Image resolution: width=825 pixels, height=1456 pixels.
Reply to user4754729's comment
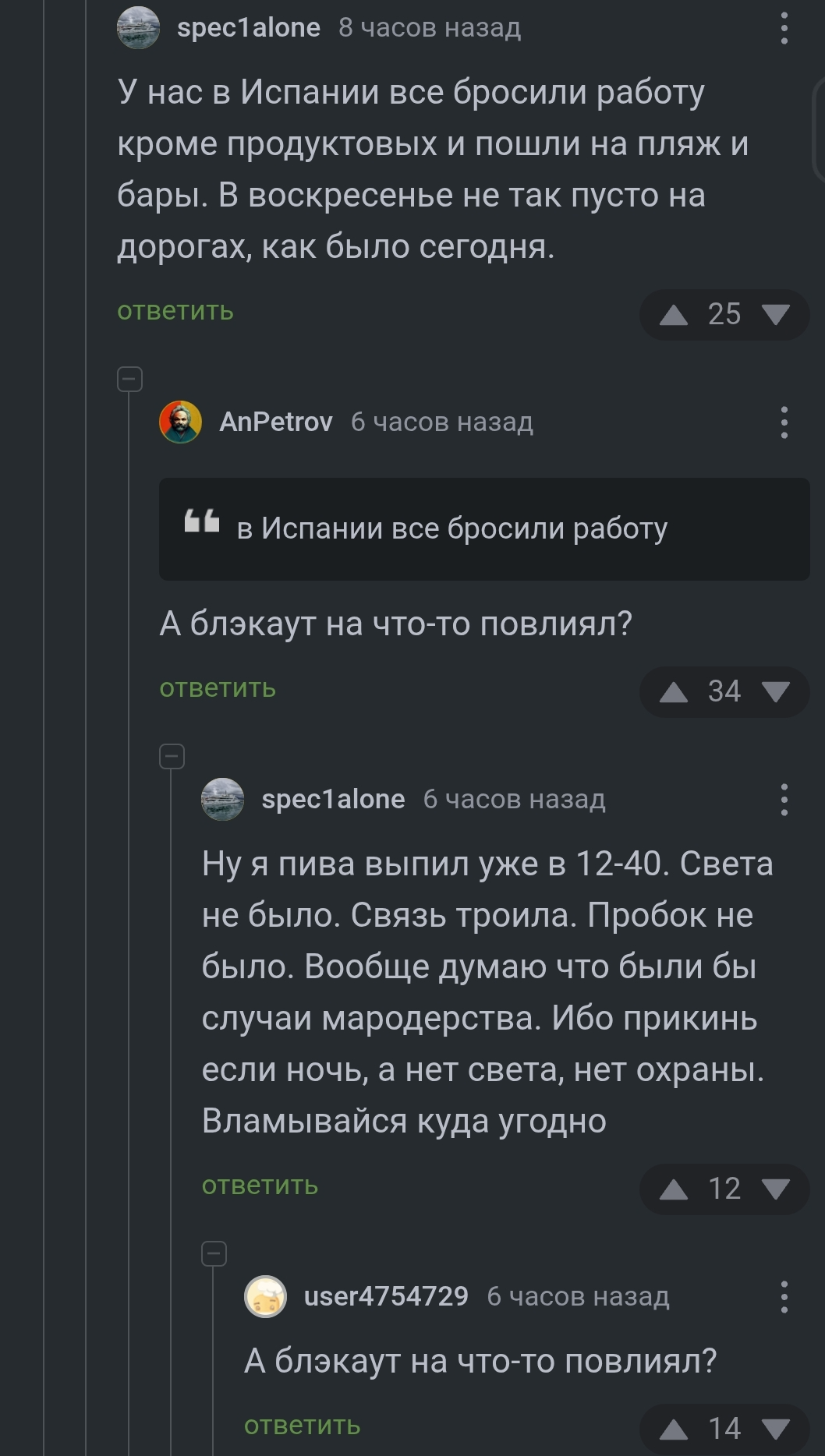(x=303, y=1426)
